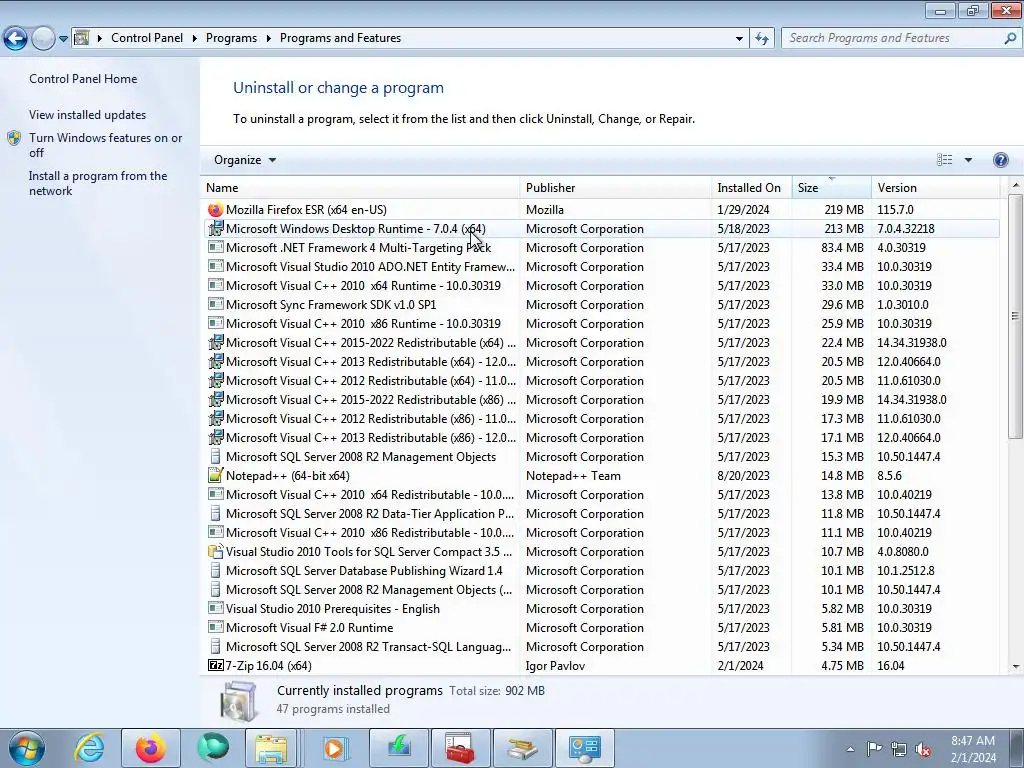1024x768 pixels.
Task: Sort by Installed On column header
Action: [752, 187]
